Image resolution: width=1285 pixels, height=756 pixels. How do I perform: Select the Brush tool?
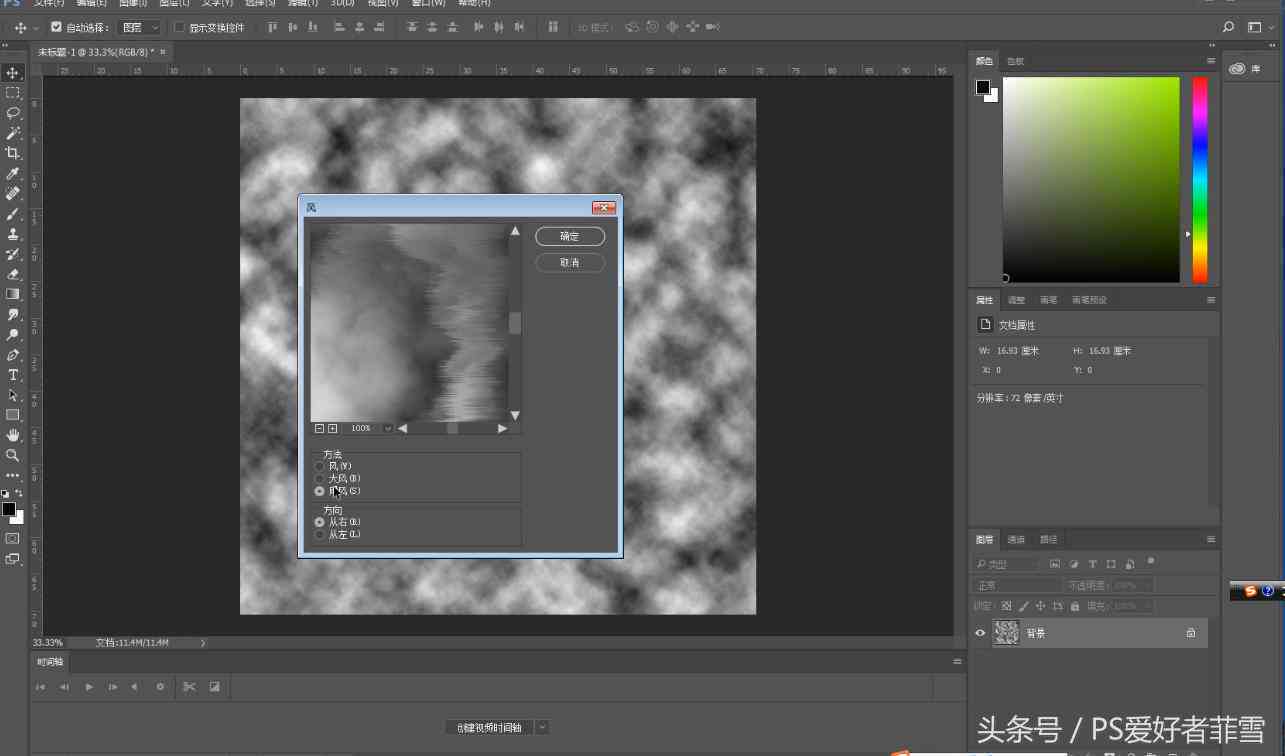(x=13, y=214)
